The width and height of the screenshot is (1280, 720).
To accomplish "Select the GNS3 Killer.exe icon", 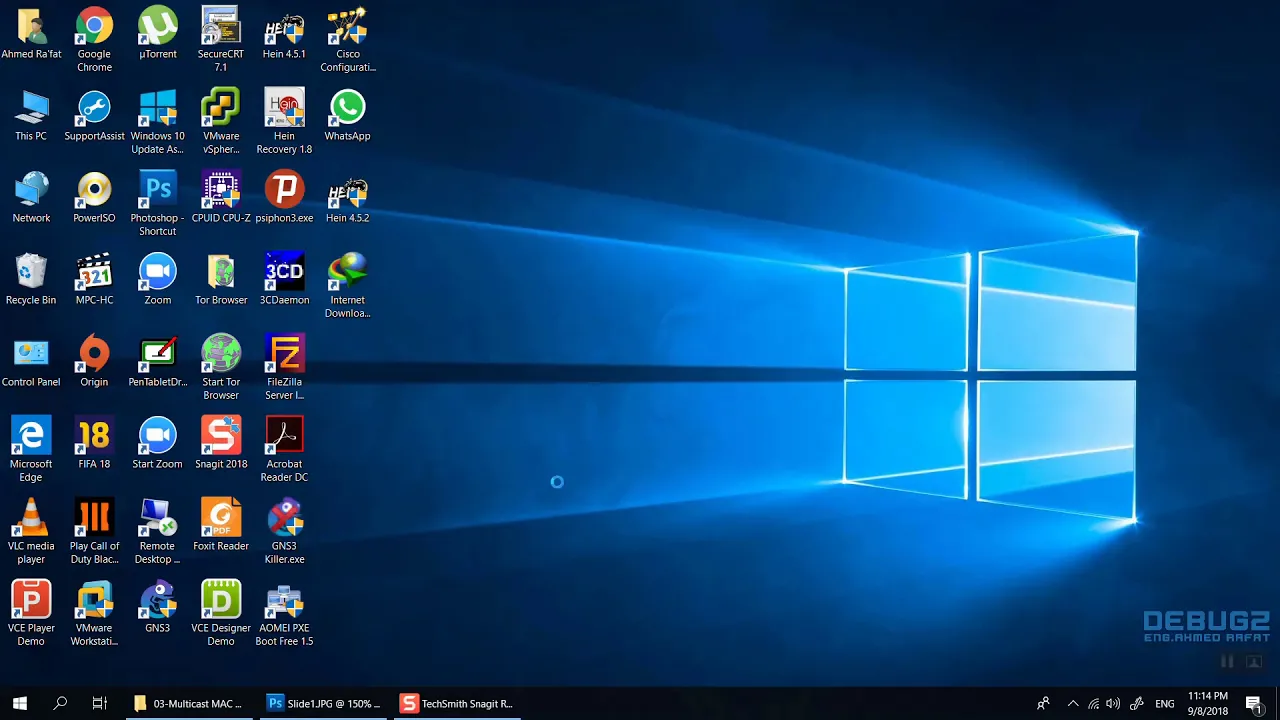I will pyautogui.click(x=284, y=532).
